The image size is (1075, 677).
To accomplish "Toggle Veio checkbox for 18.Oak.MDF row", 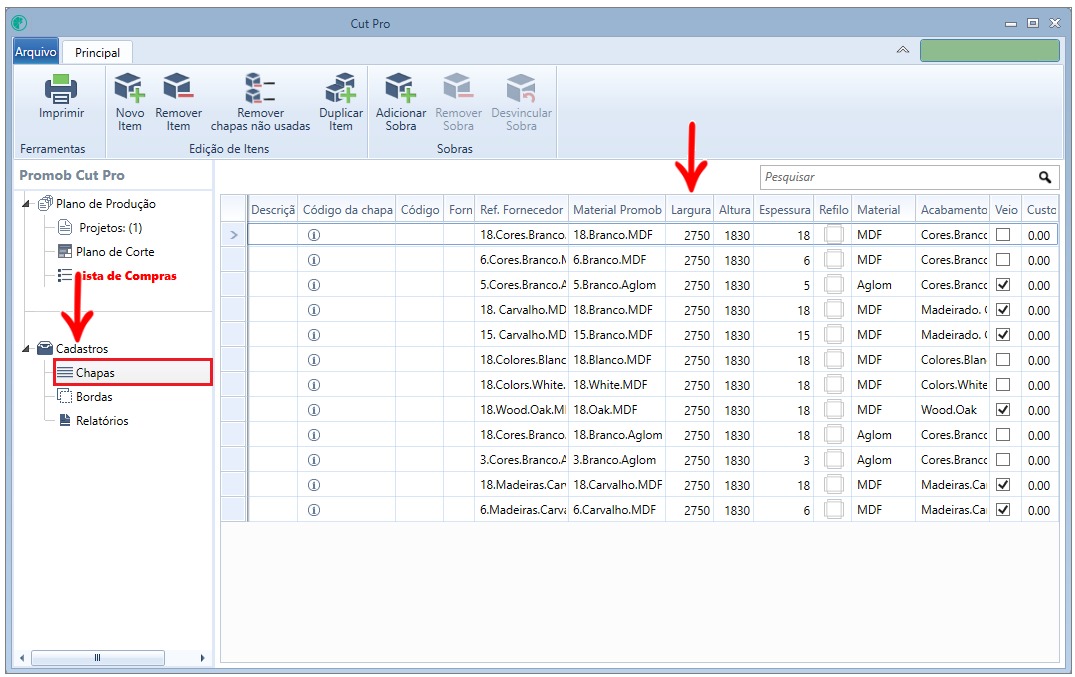I will [1003, 409].
